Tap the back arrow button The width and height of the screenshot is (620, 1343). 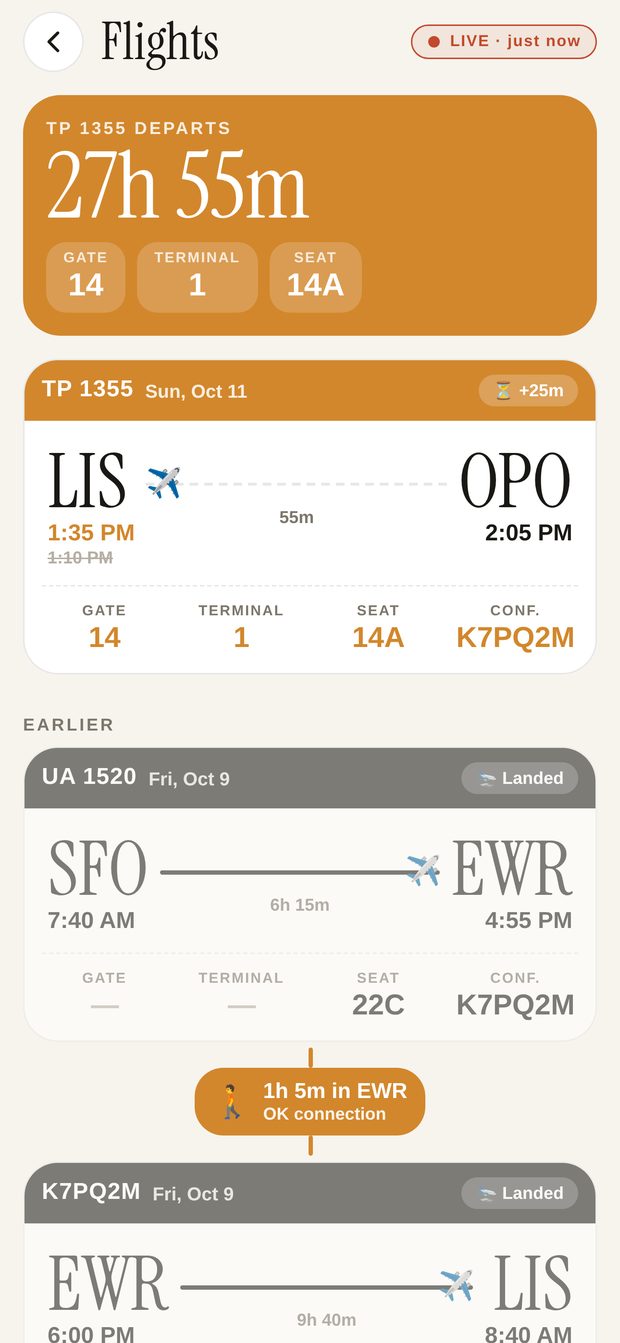[x=53, y=42]
